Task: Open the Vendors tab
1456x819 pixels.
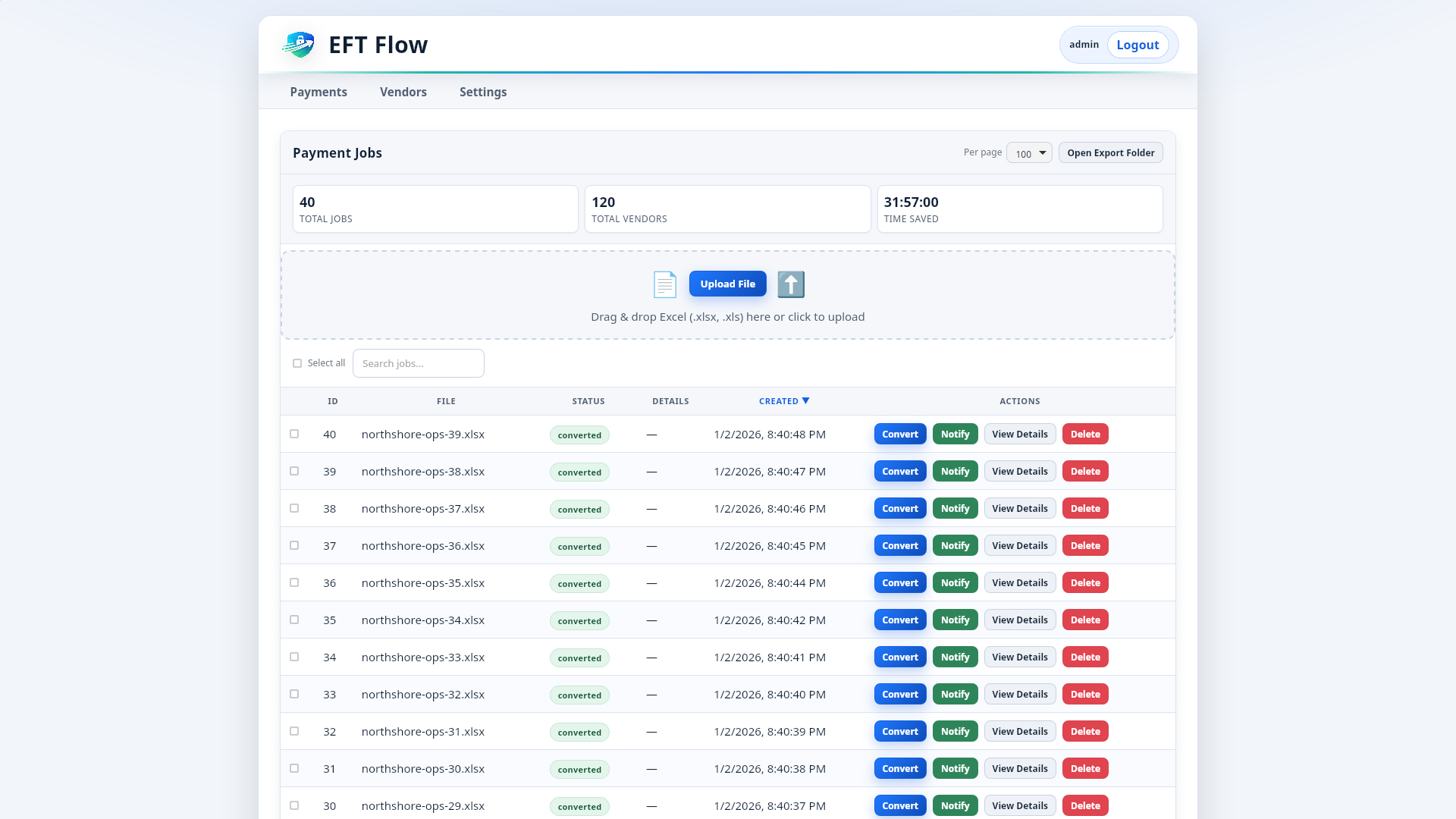Action: pos(403,92)
